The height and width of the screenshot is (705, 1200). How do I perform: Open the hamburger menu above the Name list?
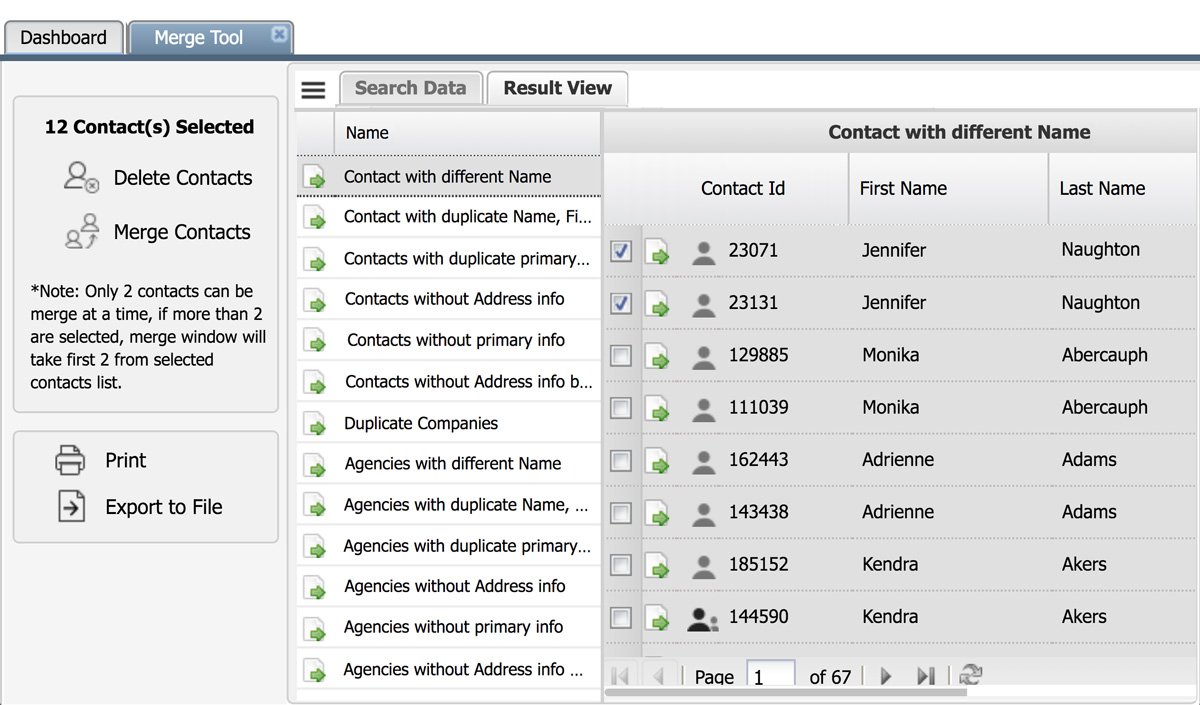pyautogui.click(x=313, y=90)
